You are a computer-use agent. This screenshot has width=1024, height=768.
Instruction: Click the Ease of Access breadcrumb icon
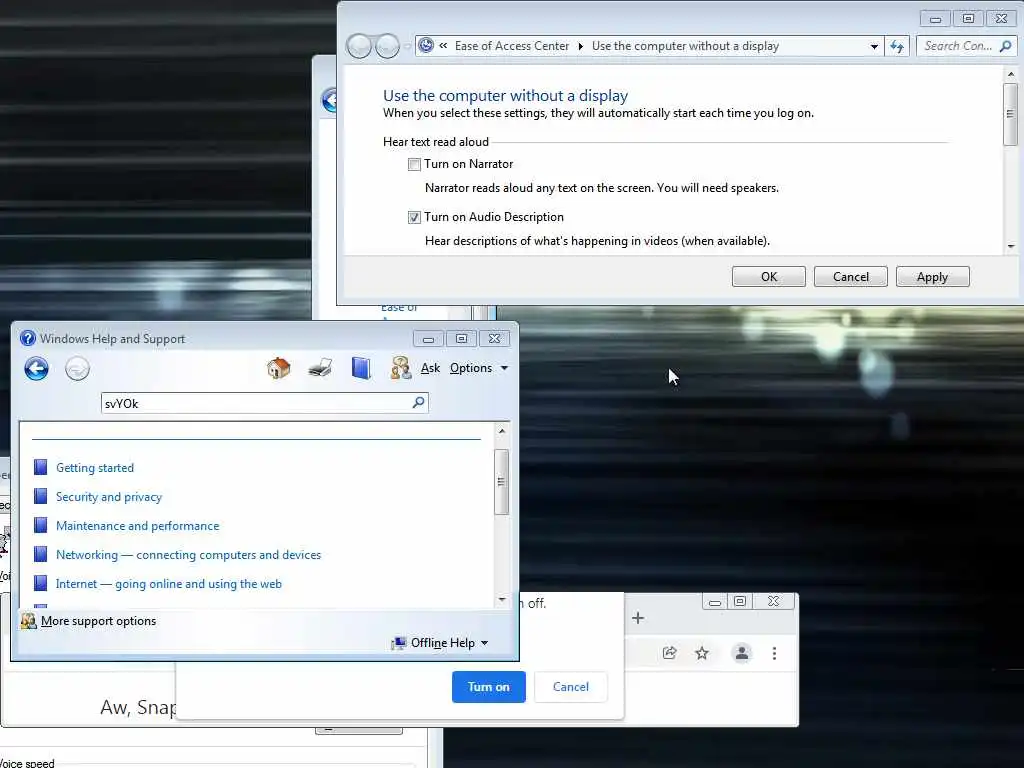(426, 45)
